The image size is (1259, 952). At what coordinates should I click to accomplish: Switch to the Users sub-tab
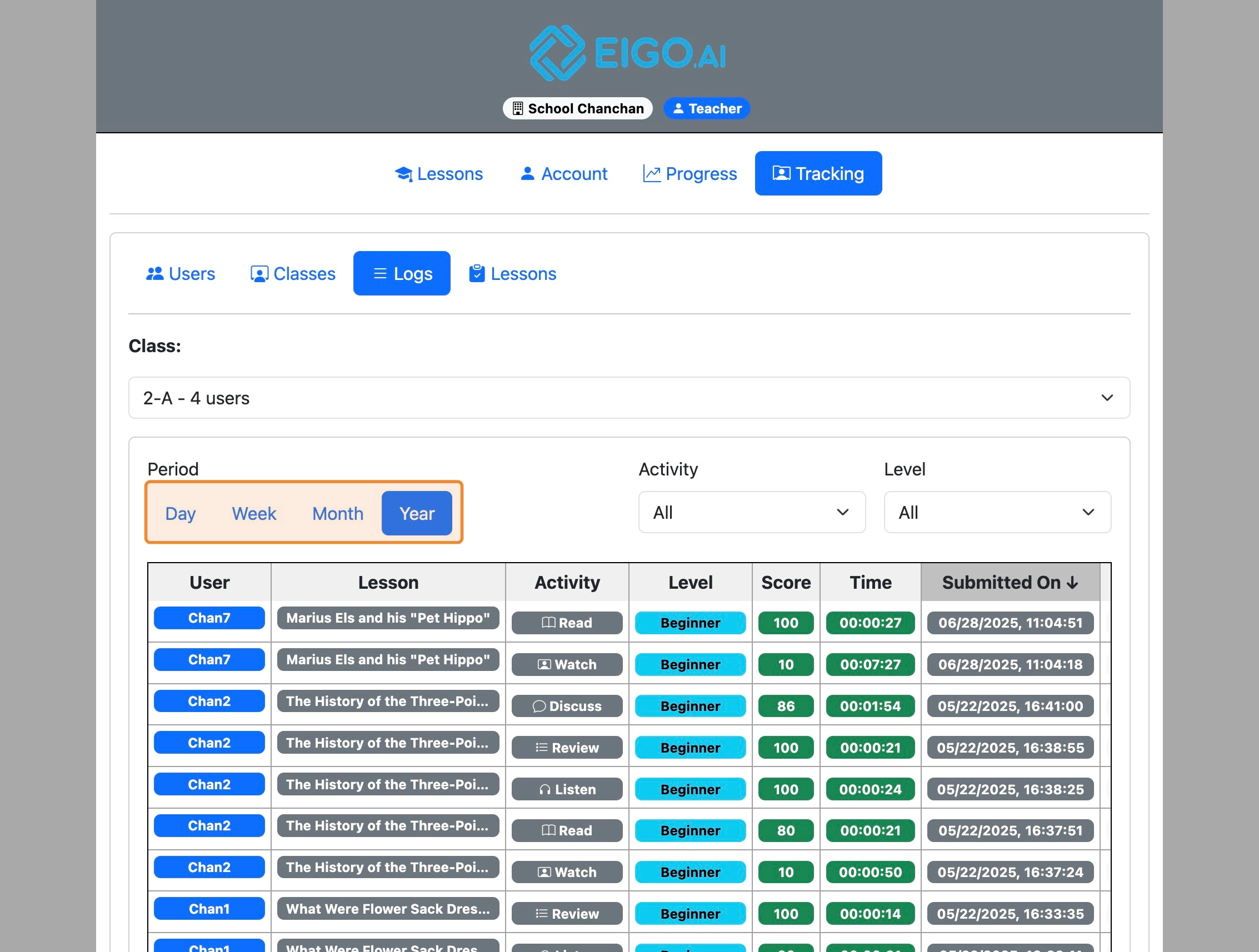coord(181,274)
